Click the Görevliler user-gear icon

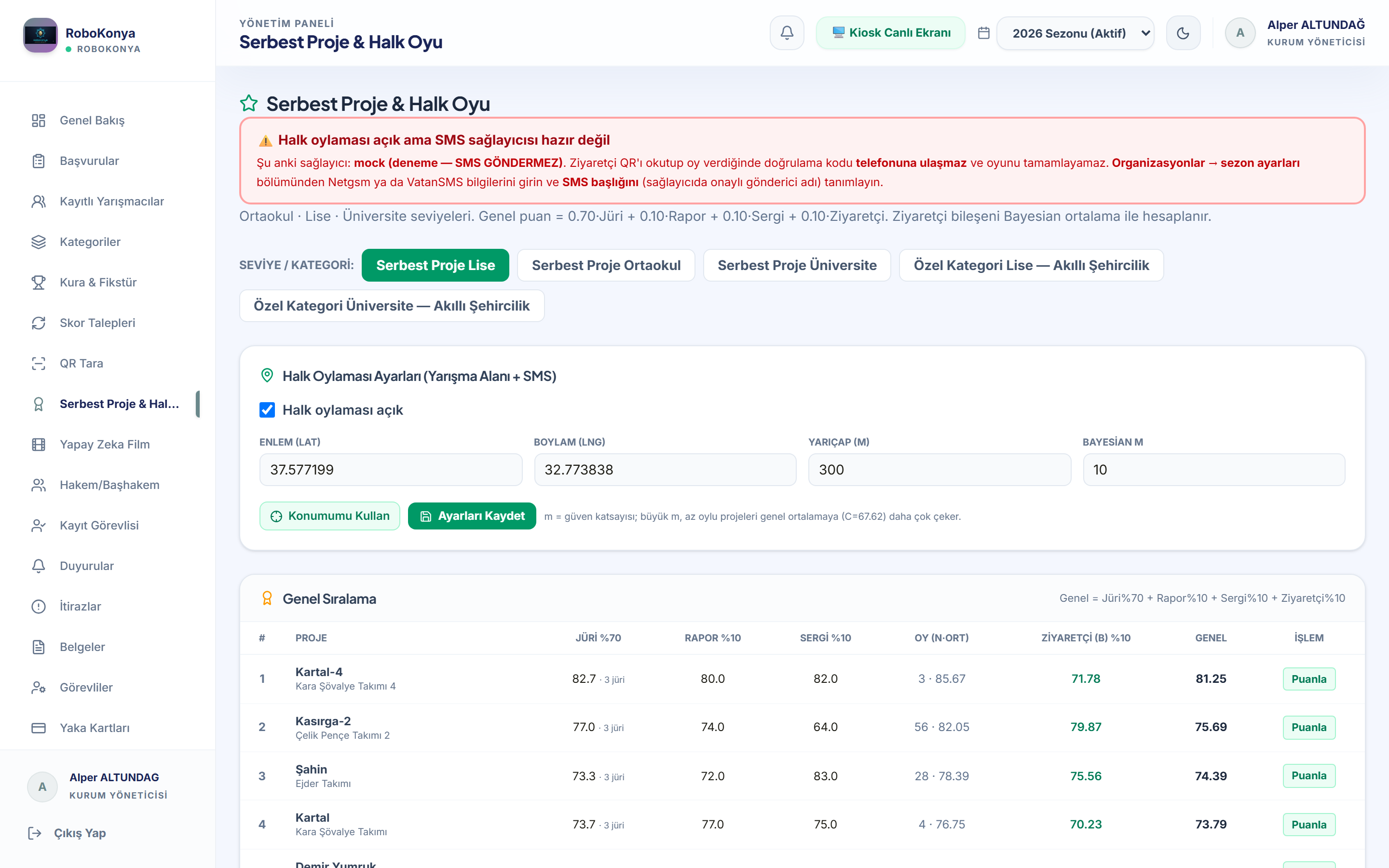point(39,687)
